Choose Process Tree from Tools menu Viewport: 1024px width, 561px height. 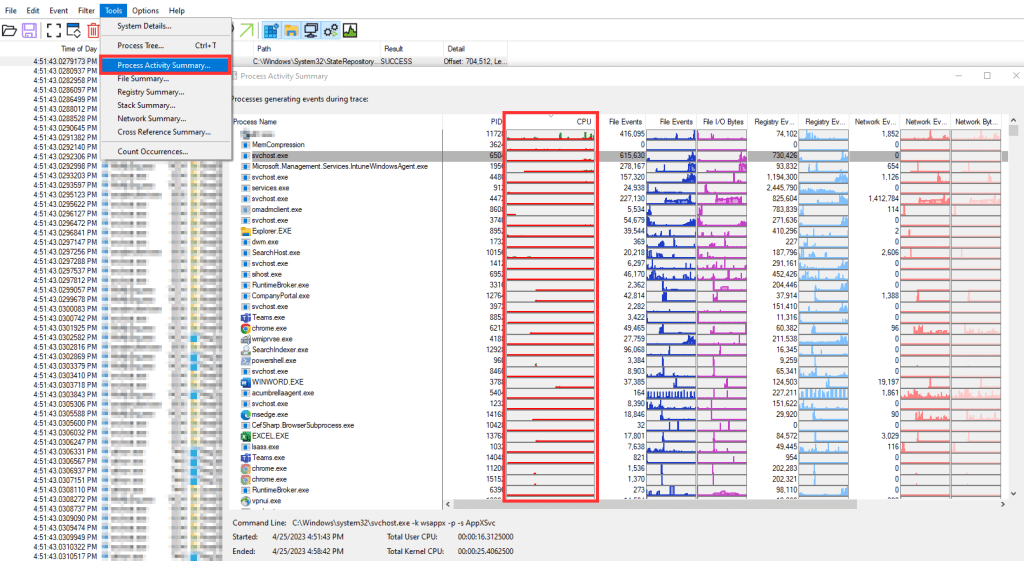tap(140, 45)
